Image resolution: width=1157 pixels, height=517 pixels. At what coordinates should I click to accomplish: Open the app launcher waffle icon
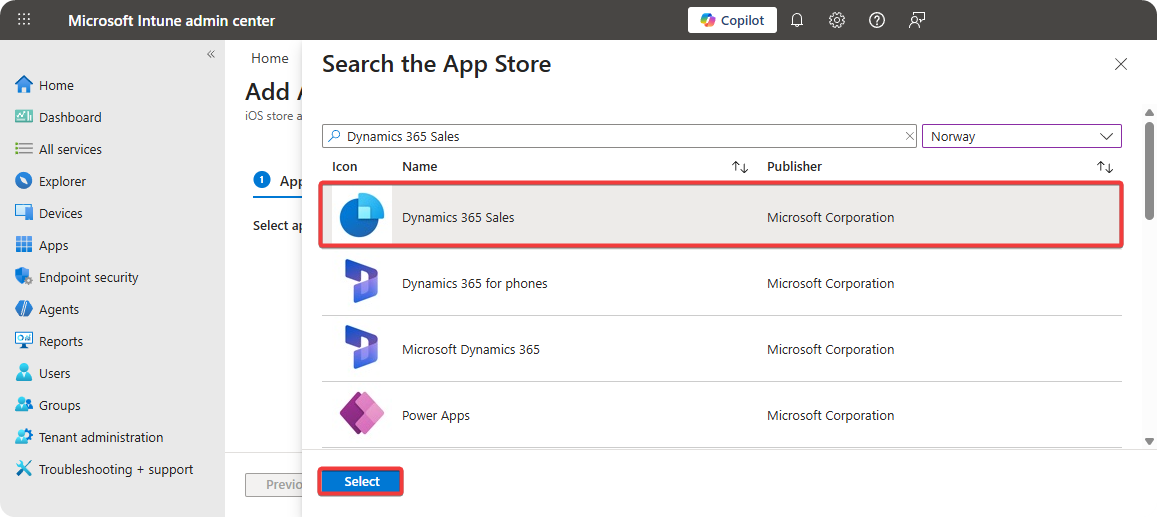[24, 20]
